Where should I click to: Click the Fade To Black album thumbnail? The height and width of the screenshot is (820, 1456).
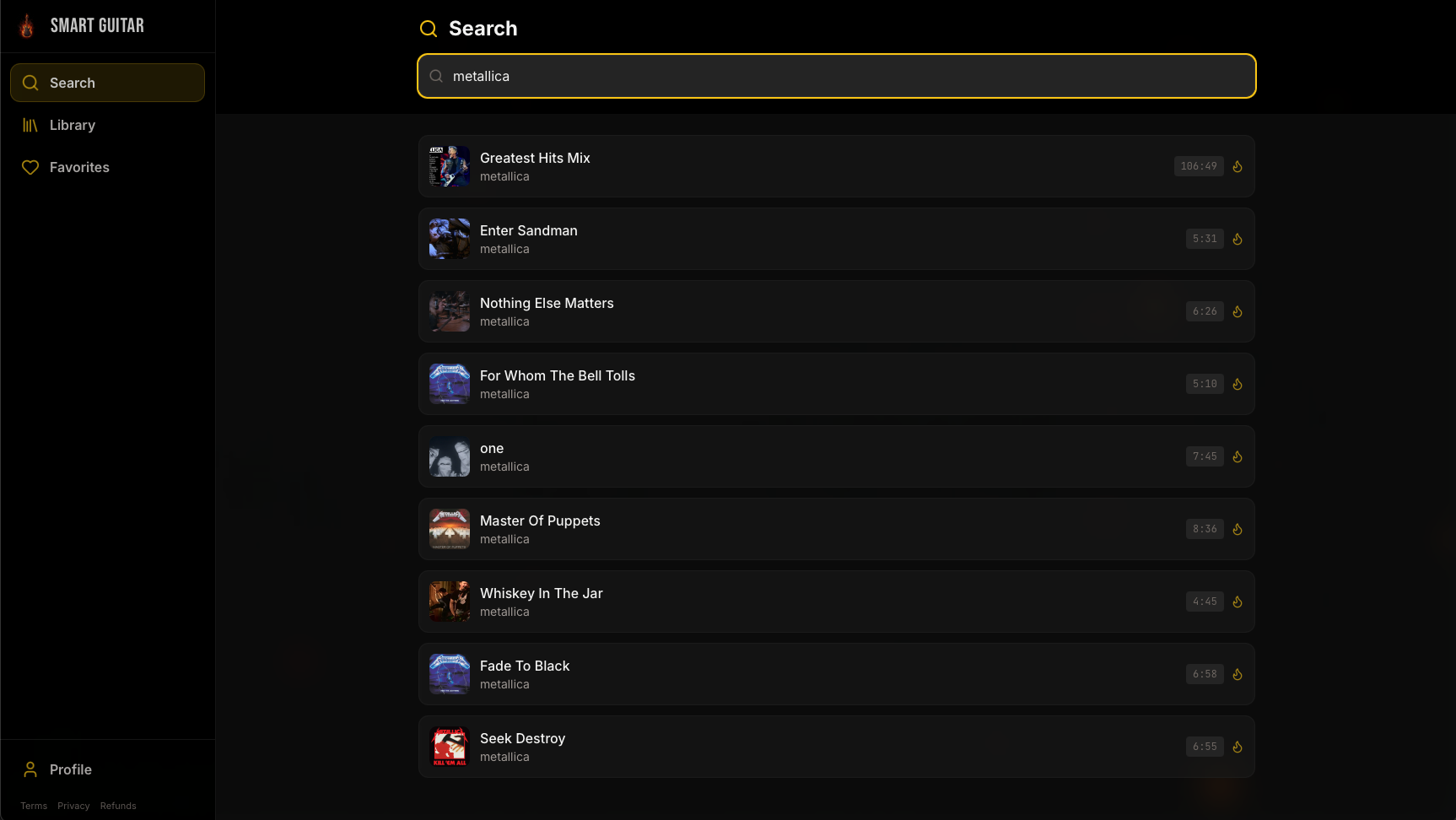point(450,674)
